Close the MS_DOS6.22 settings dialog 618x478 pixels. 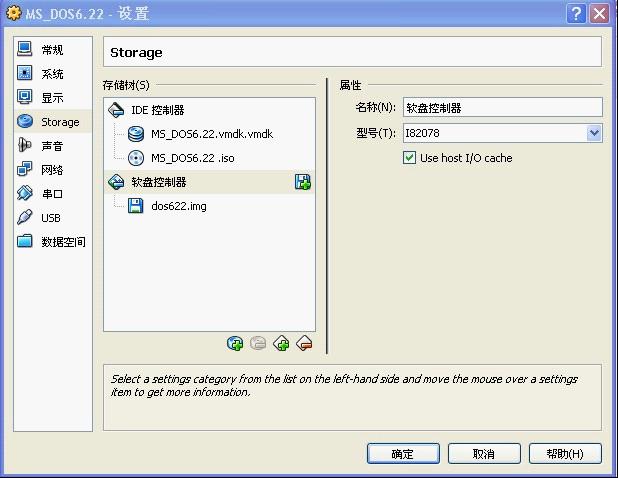[x=599, y=14]
